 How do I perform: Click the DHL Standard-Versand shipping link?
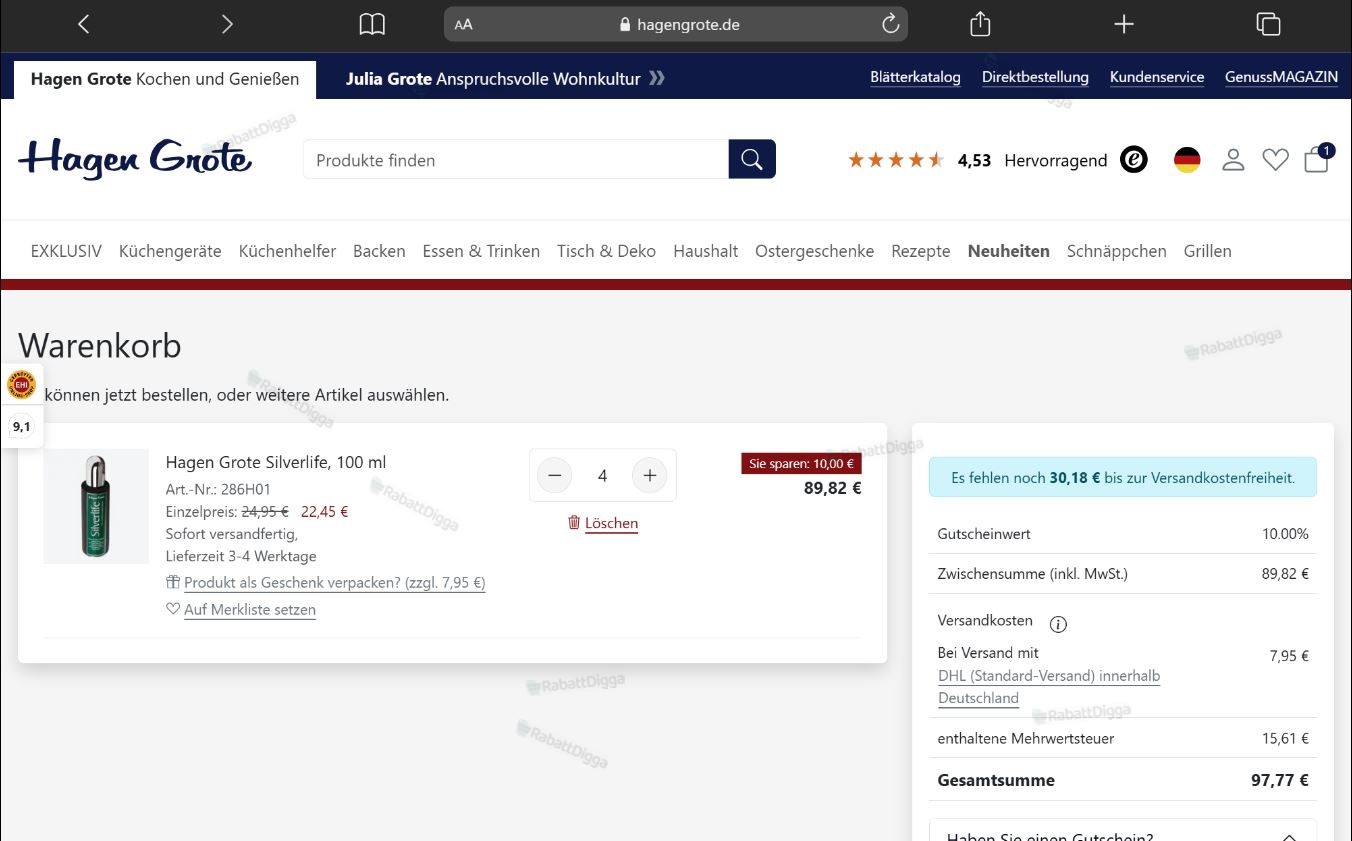1049,687
